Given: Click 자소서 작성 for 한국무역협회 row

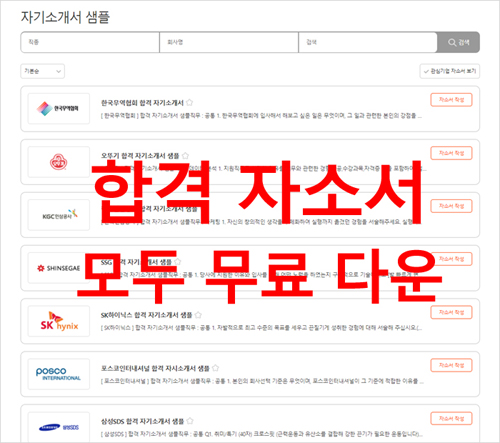Looking at the screenshot, I should tap(451, 100).
